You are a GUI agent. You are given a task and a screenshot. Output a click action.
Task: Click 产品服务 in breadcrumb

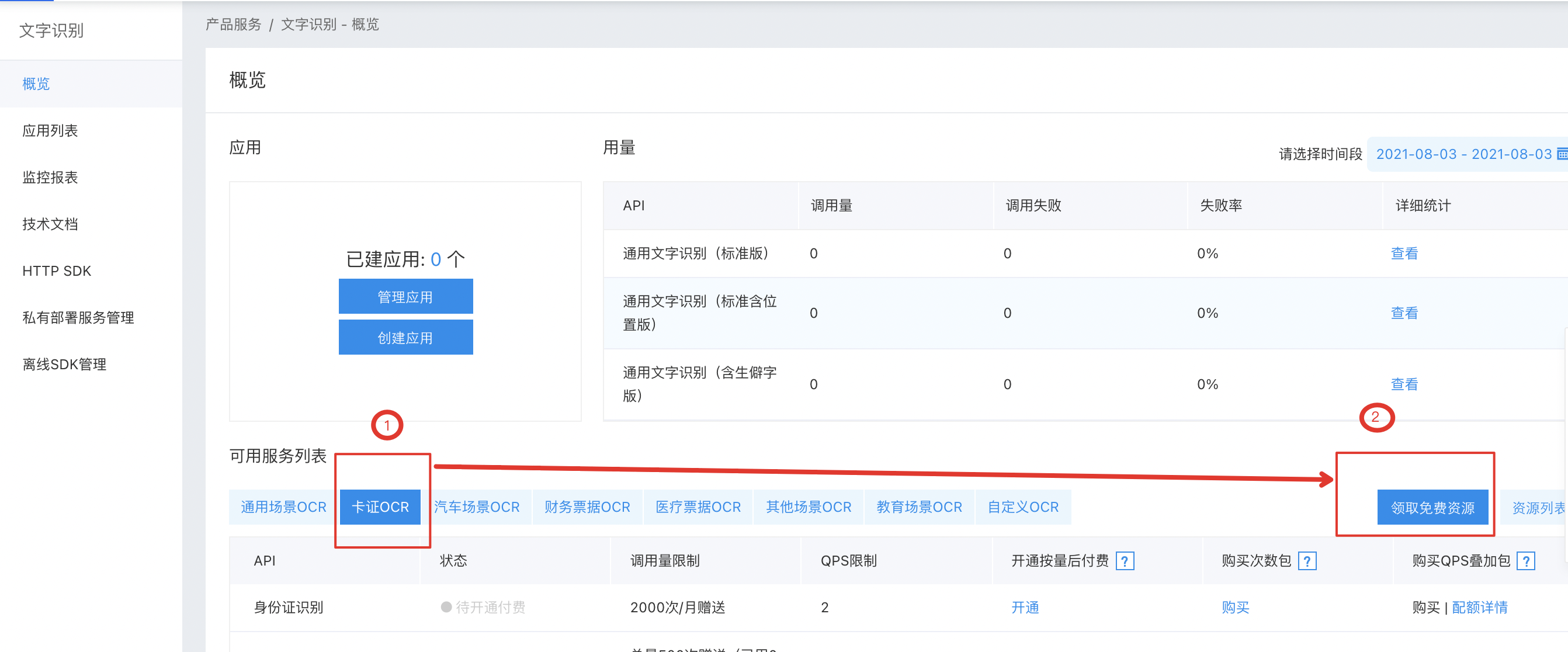pos(233,25)
